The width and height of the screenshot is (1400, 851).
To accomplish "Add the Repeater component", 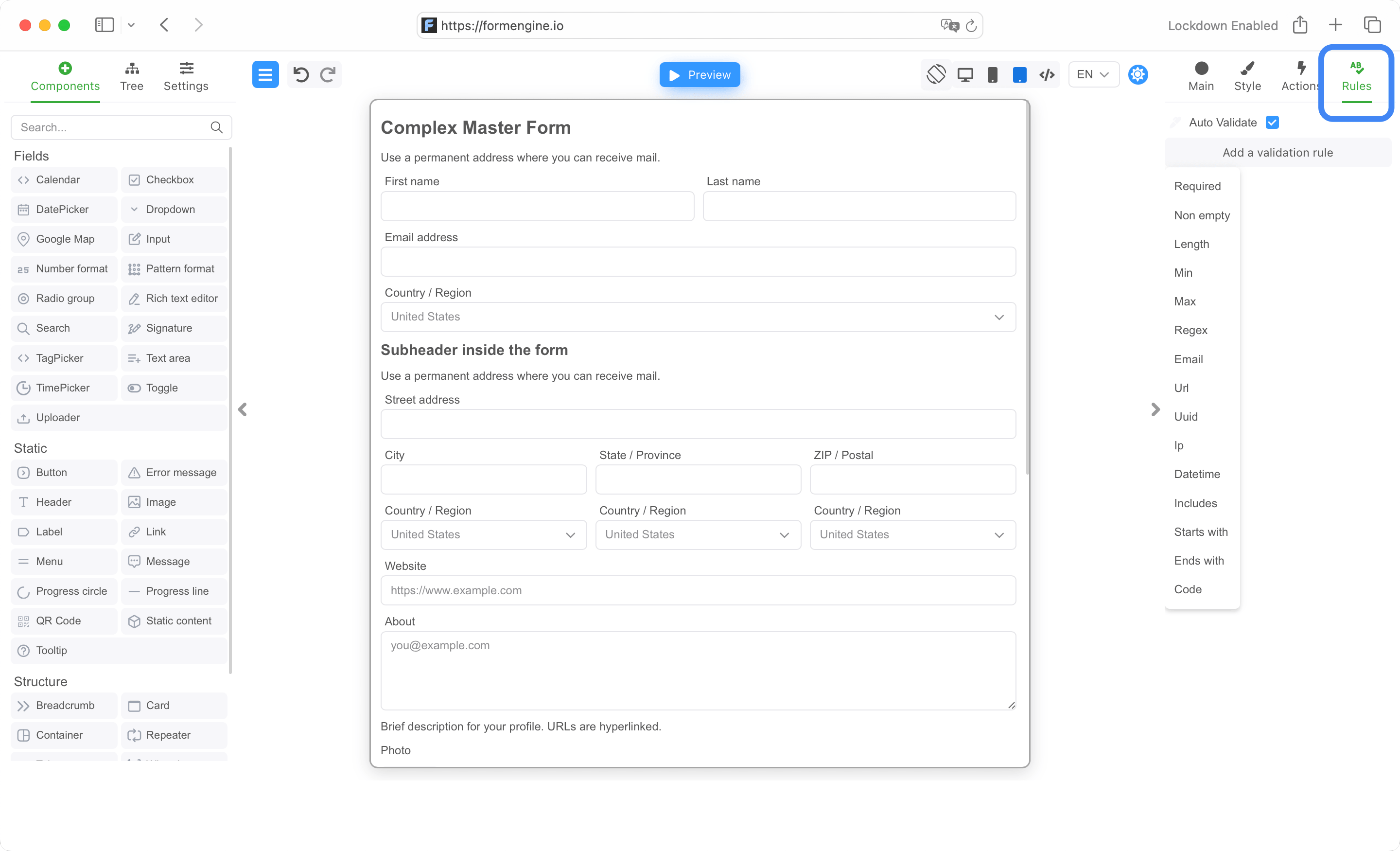I will click(174, 735).
